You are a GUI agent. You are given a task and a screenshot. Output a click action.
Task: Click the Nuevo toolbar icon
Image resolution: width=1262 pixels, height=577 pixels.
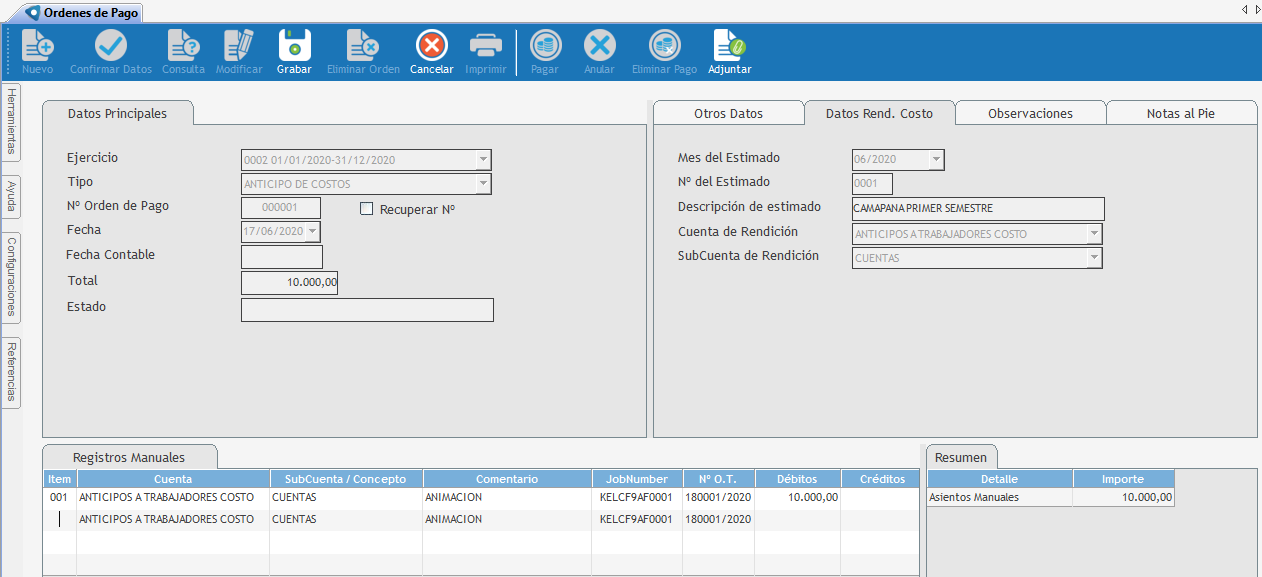(38, 46)
